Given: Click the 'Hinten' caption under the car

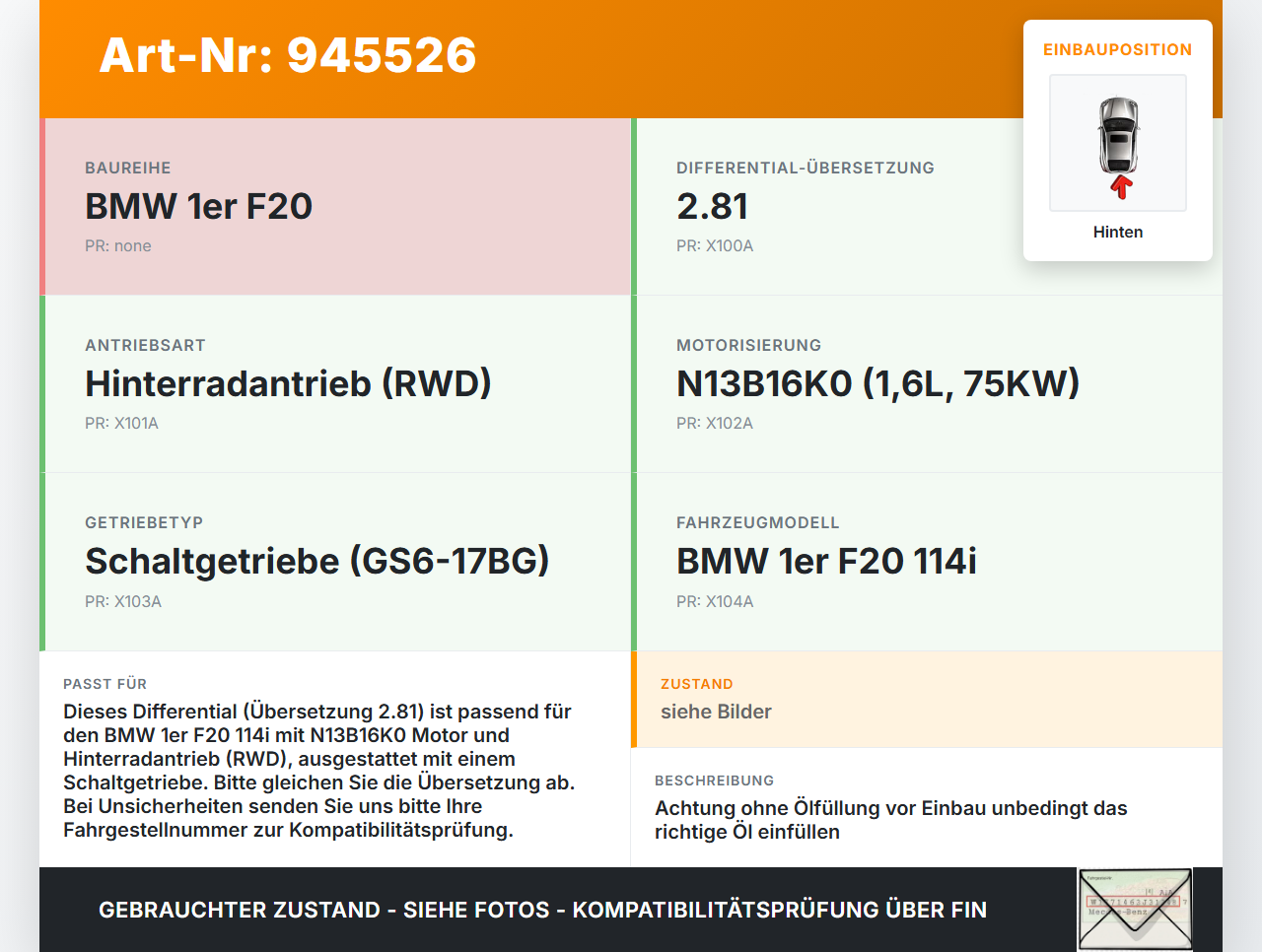Looking at the screenshot, I should click(x=1118, y=232).
